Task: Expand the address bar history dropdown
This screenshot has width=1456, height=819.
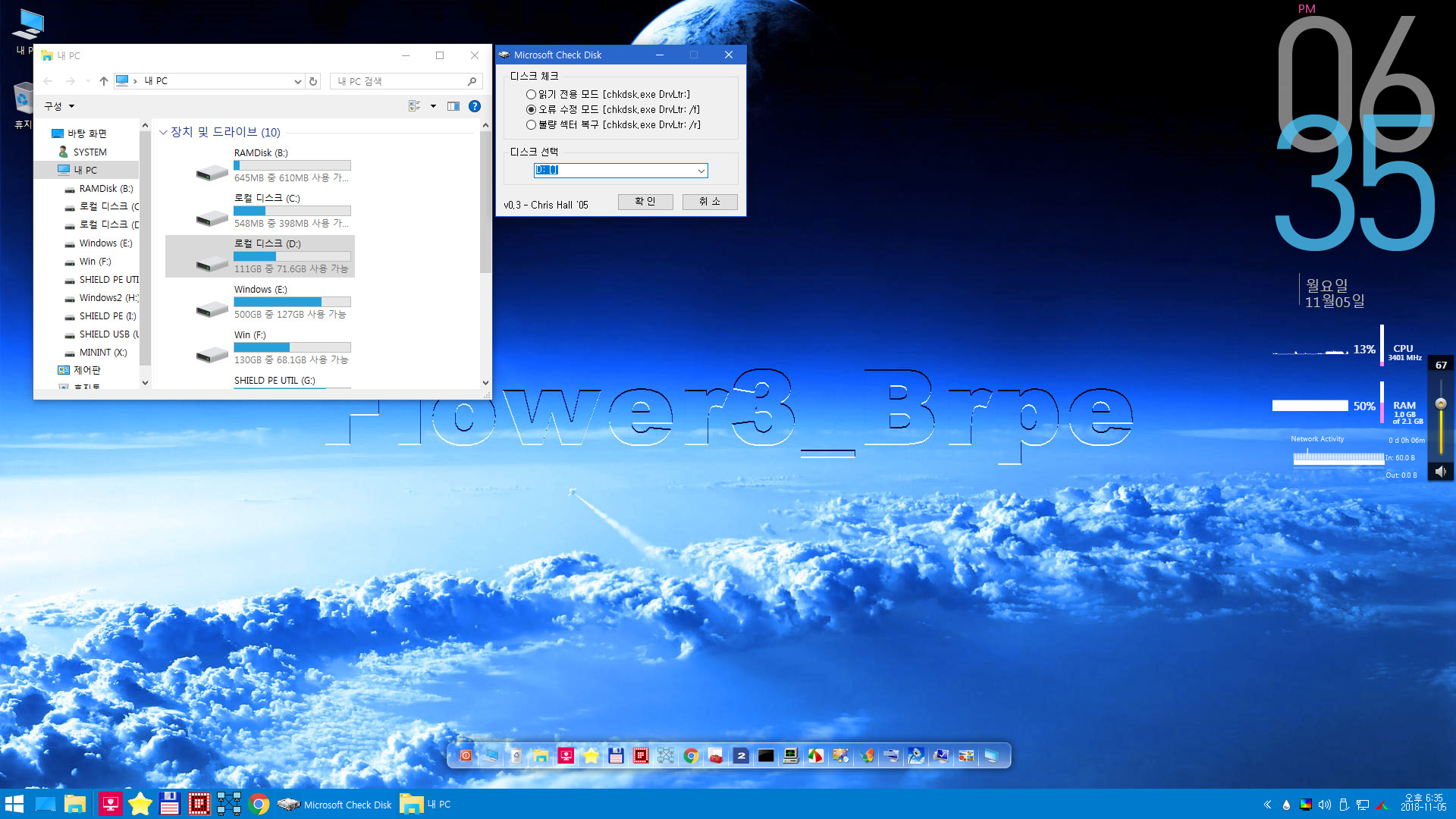Action: click(x=298, y=81)
